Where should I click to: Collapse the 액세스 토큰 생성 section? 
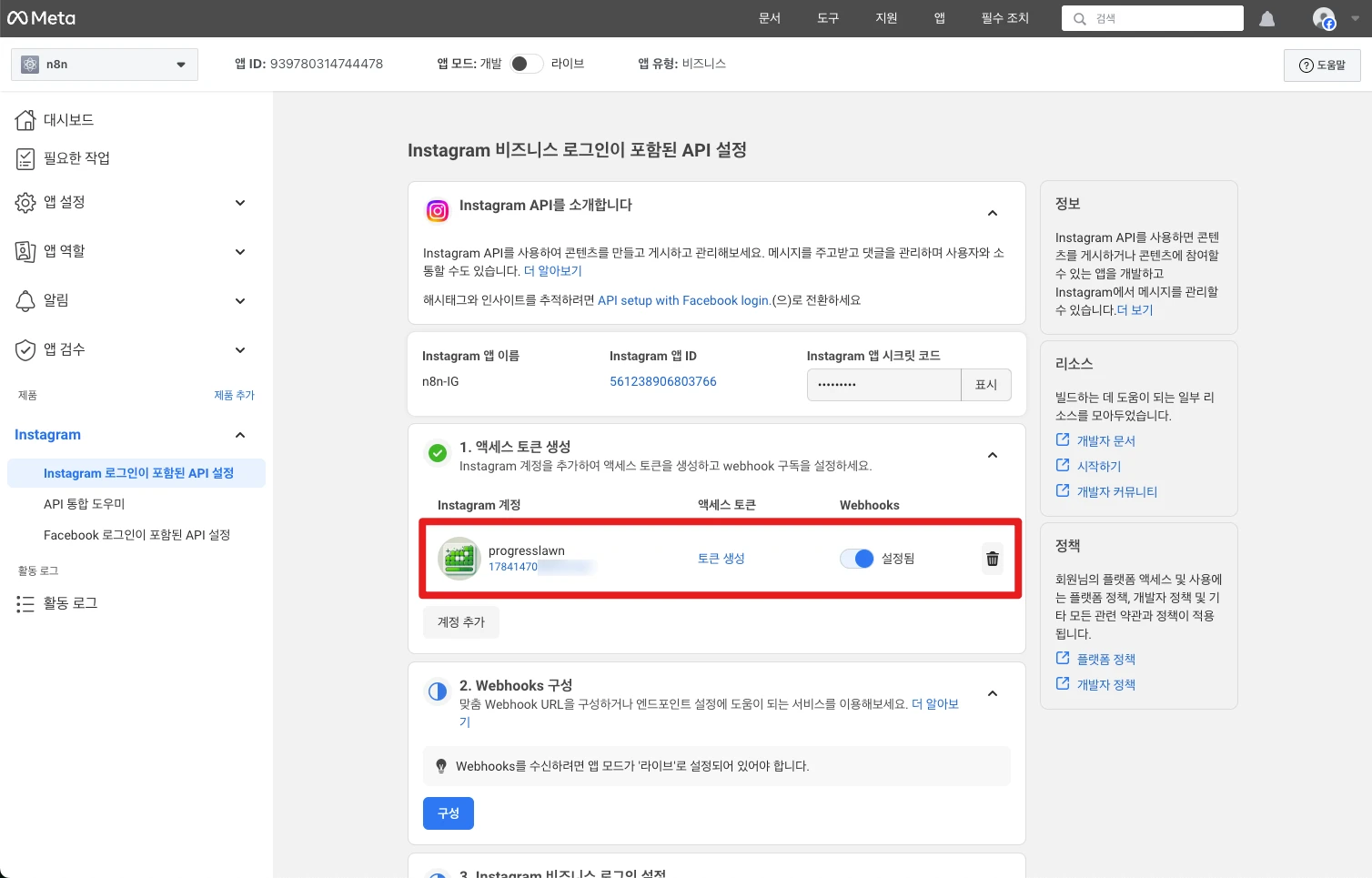click(993, 455)
